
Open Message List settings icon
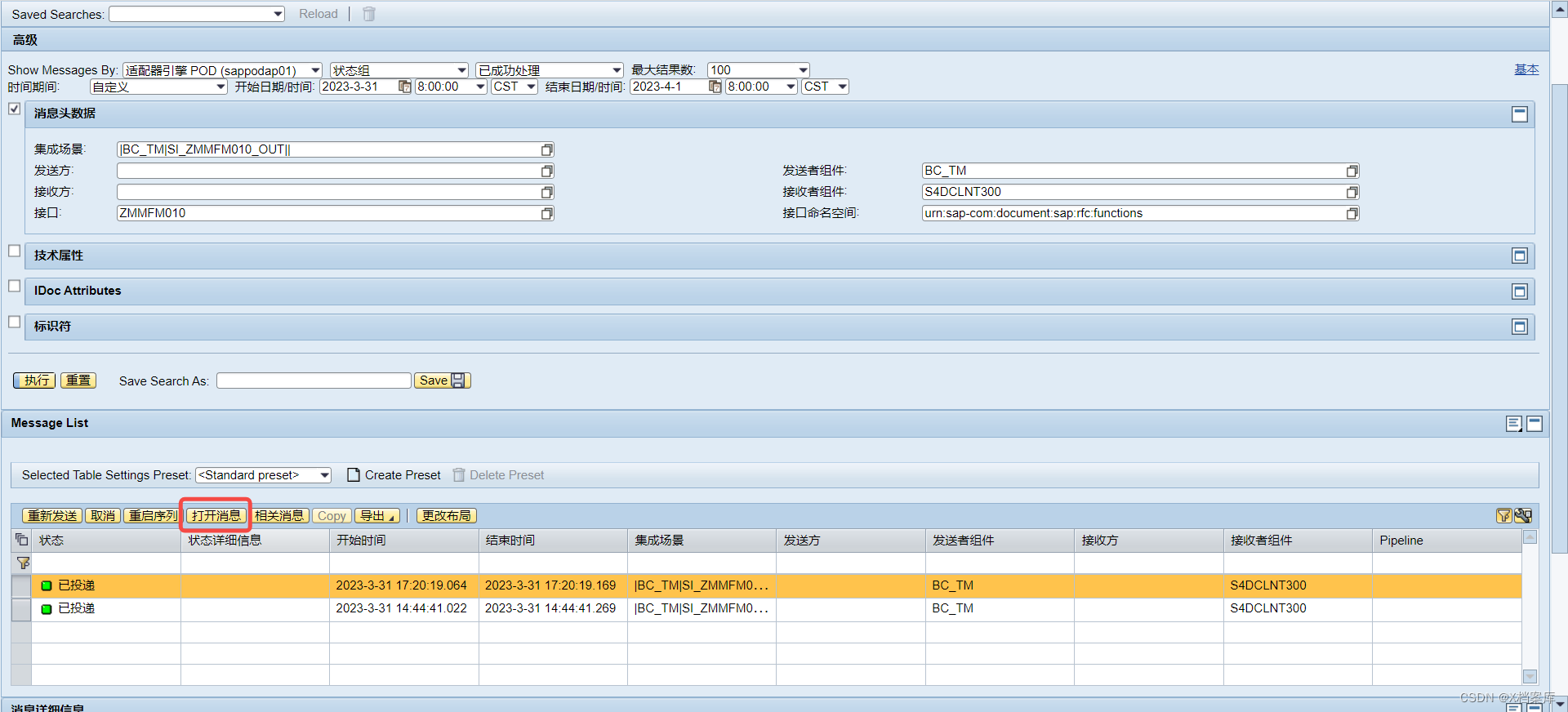click(1514, 424)
